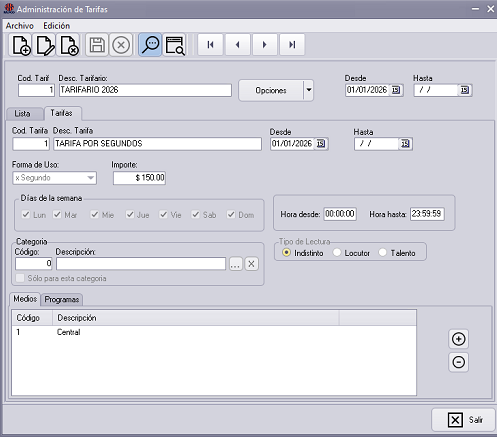Screen dimensions: 497x437
Task: Click the delete record document icon
Action: coord(69,45)
